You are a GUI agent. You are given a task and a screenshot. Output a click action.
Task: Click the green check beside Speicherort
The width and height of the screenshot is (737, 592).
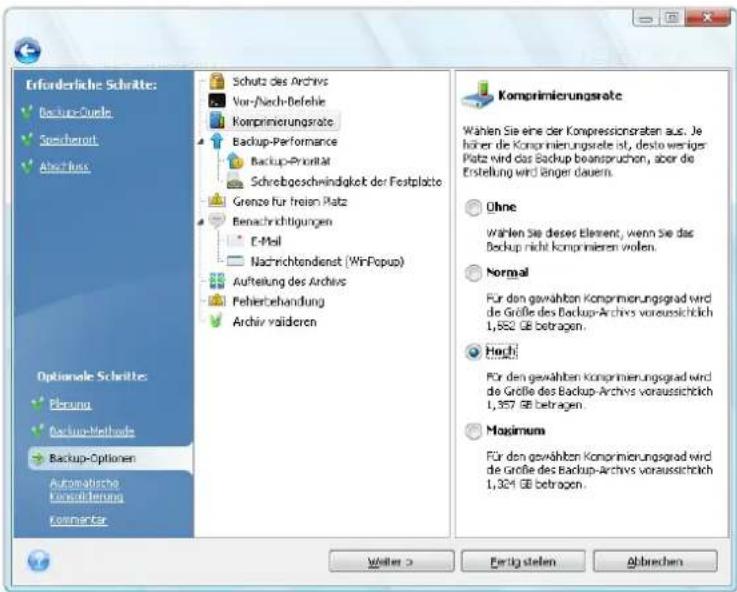pos(27,140)
